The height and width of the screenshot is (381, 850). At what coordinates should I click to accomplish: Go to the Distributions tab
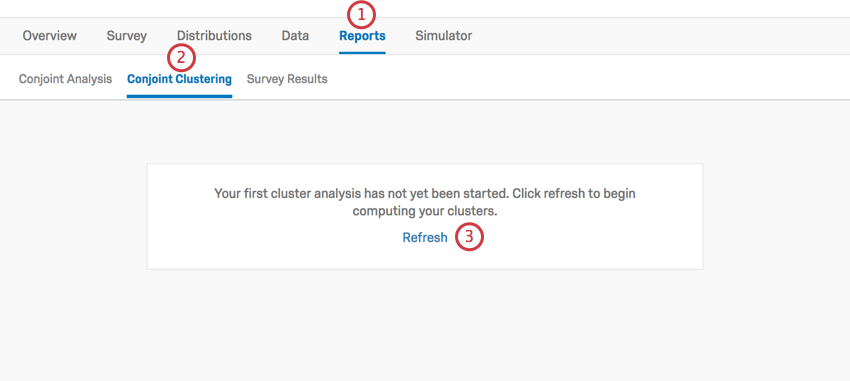[214, 36]
